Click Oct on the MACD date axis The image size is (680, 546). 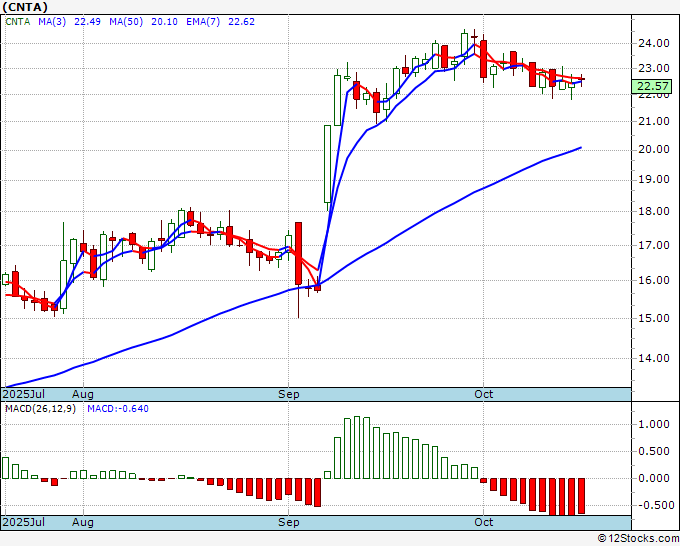484,522
